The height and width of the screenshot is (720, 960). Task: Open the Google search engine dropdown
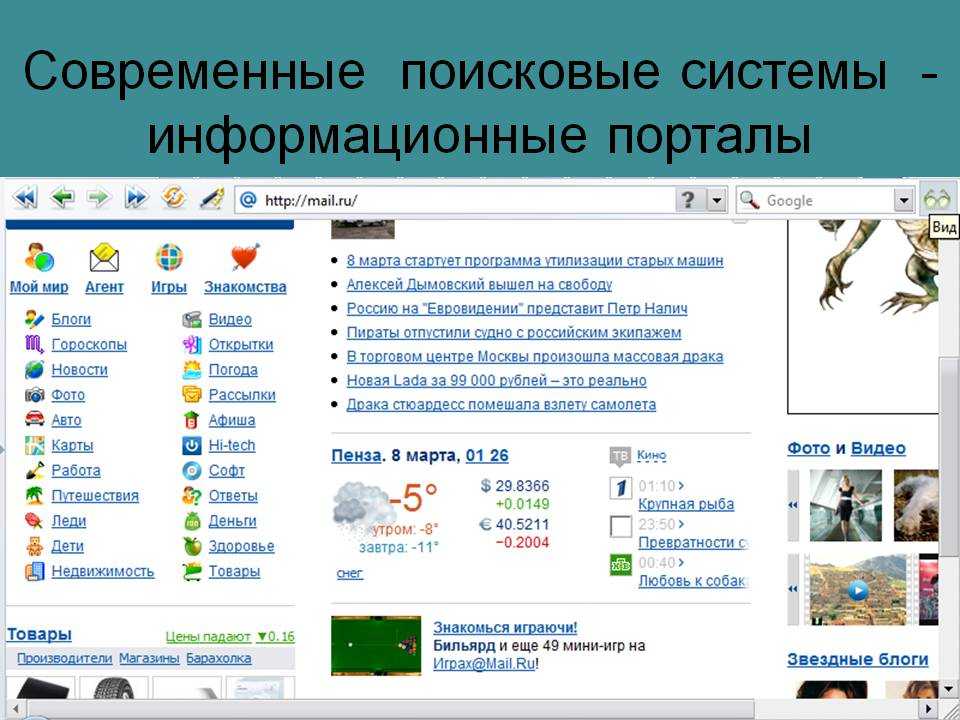coord(904,200)
